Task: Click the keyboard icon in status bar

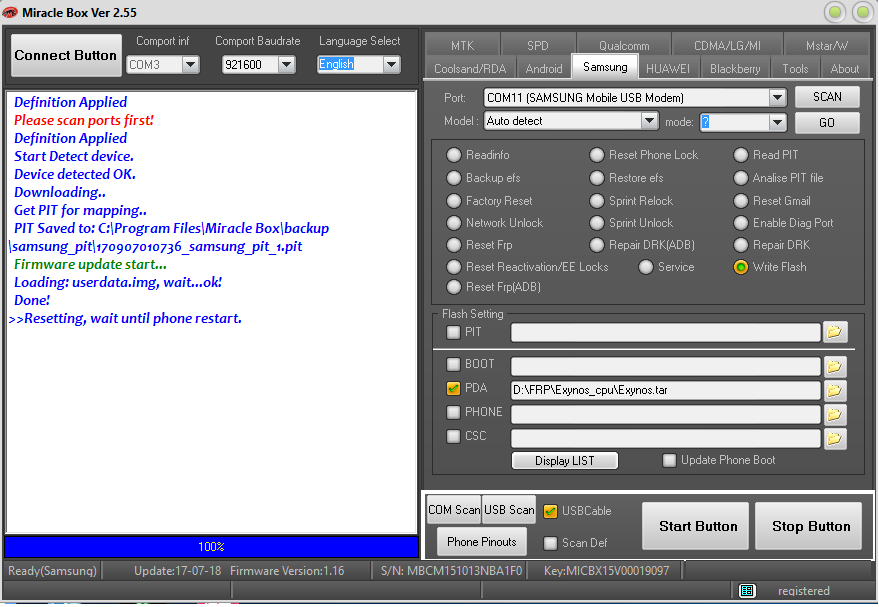Action: (x=747, y=590)
